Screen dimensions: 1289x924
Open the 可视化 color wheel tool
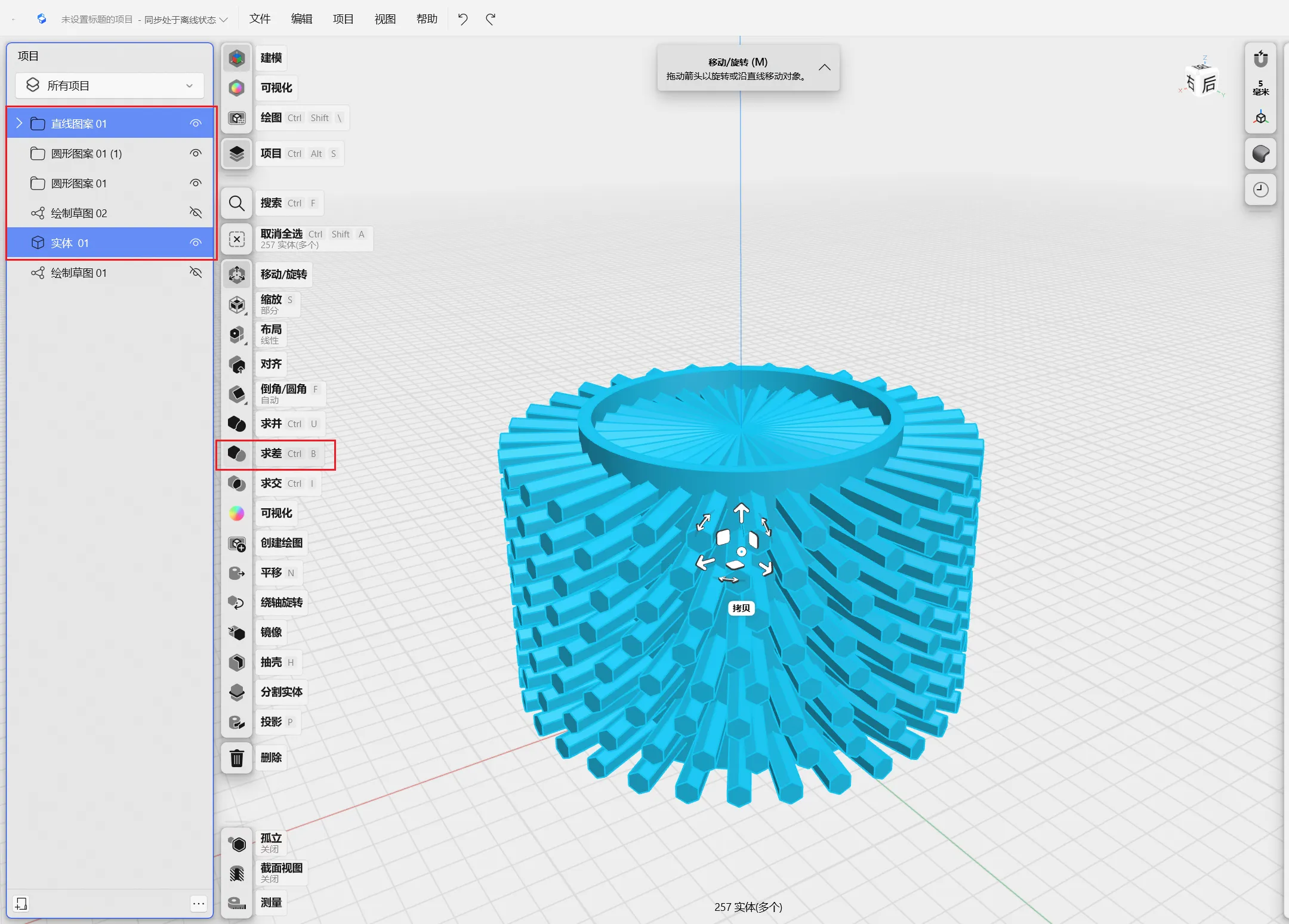[237, 514]
